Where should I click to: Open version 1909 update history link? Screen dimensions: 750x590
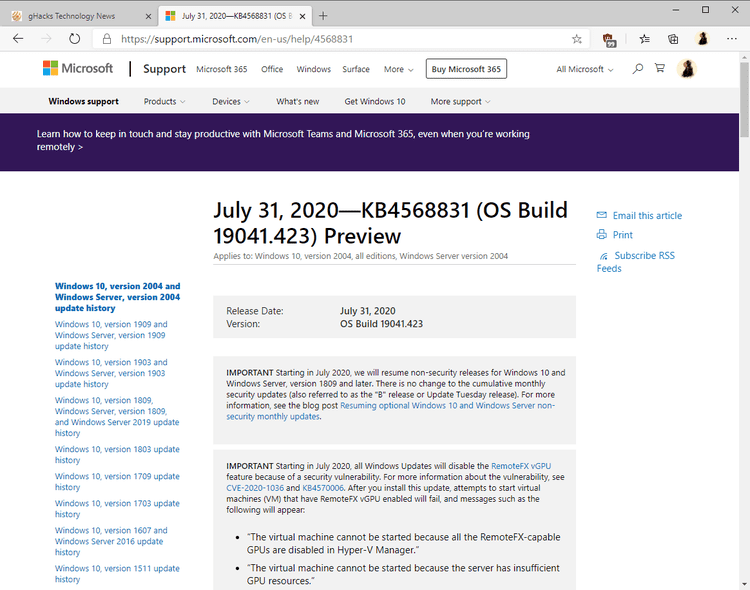pos(111,335)
